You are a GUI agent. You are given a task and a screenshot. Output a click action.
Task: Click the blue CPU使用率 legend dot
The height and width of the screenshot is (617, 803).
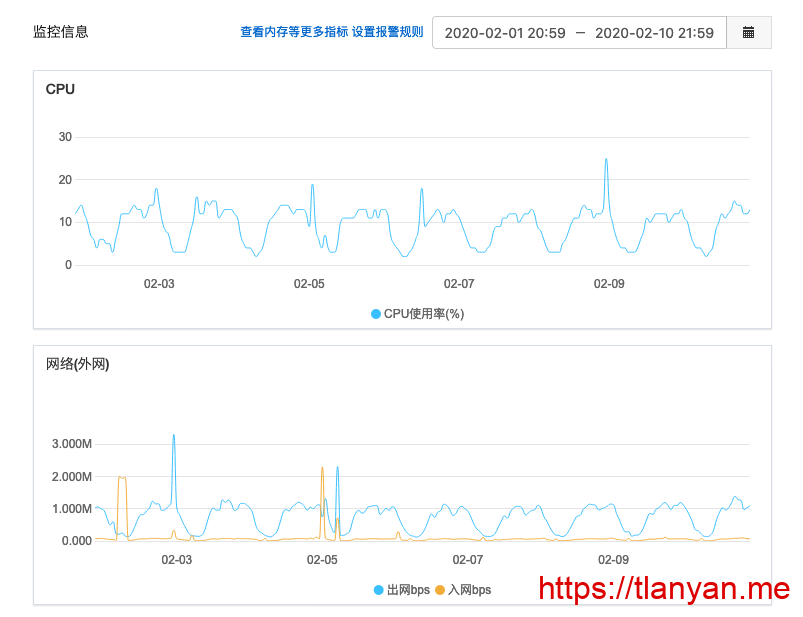376,314
